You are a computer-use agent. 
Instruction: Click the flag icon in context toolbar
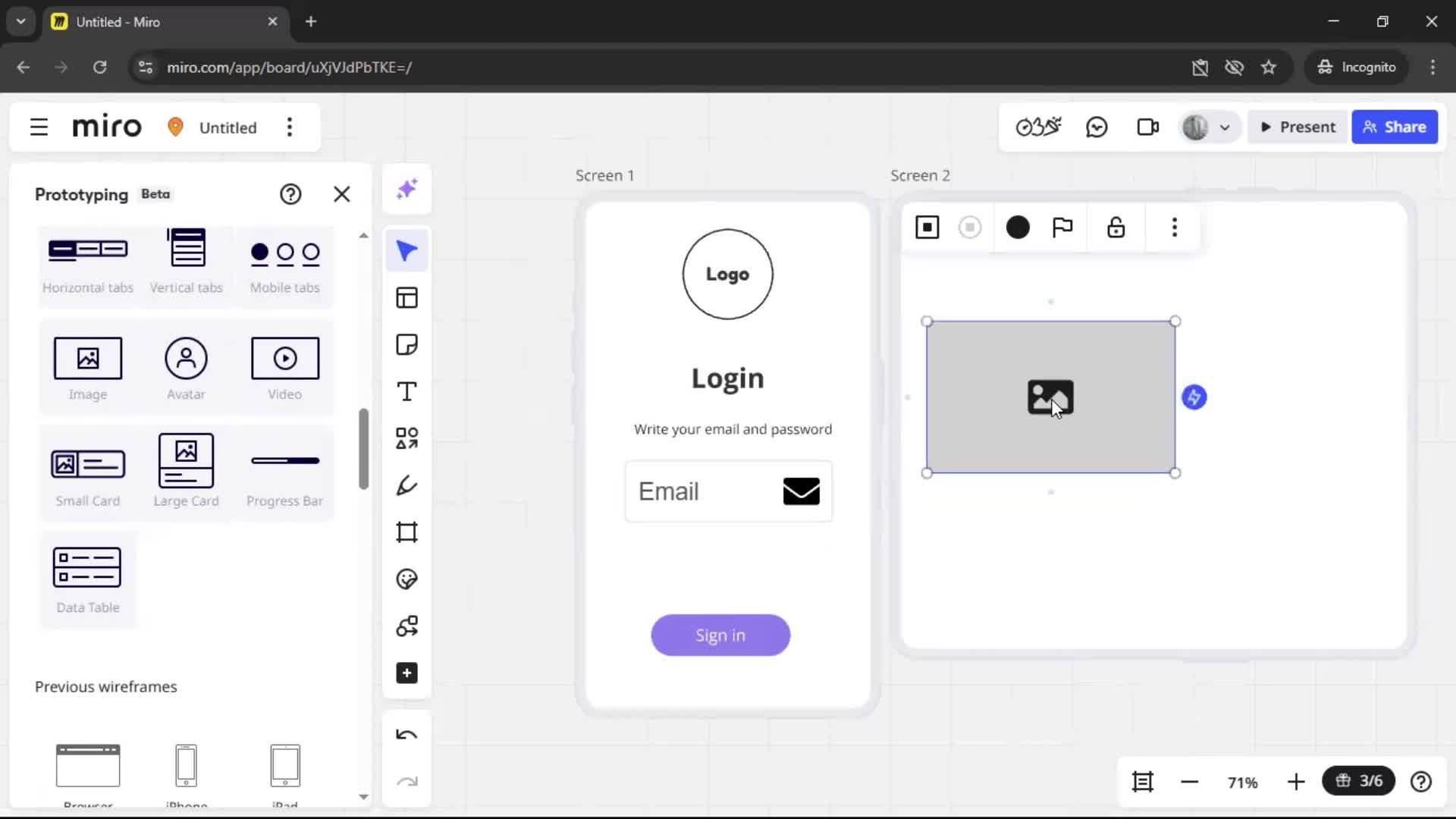click(1062, 227)
